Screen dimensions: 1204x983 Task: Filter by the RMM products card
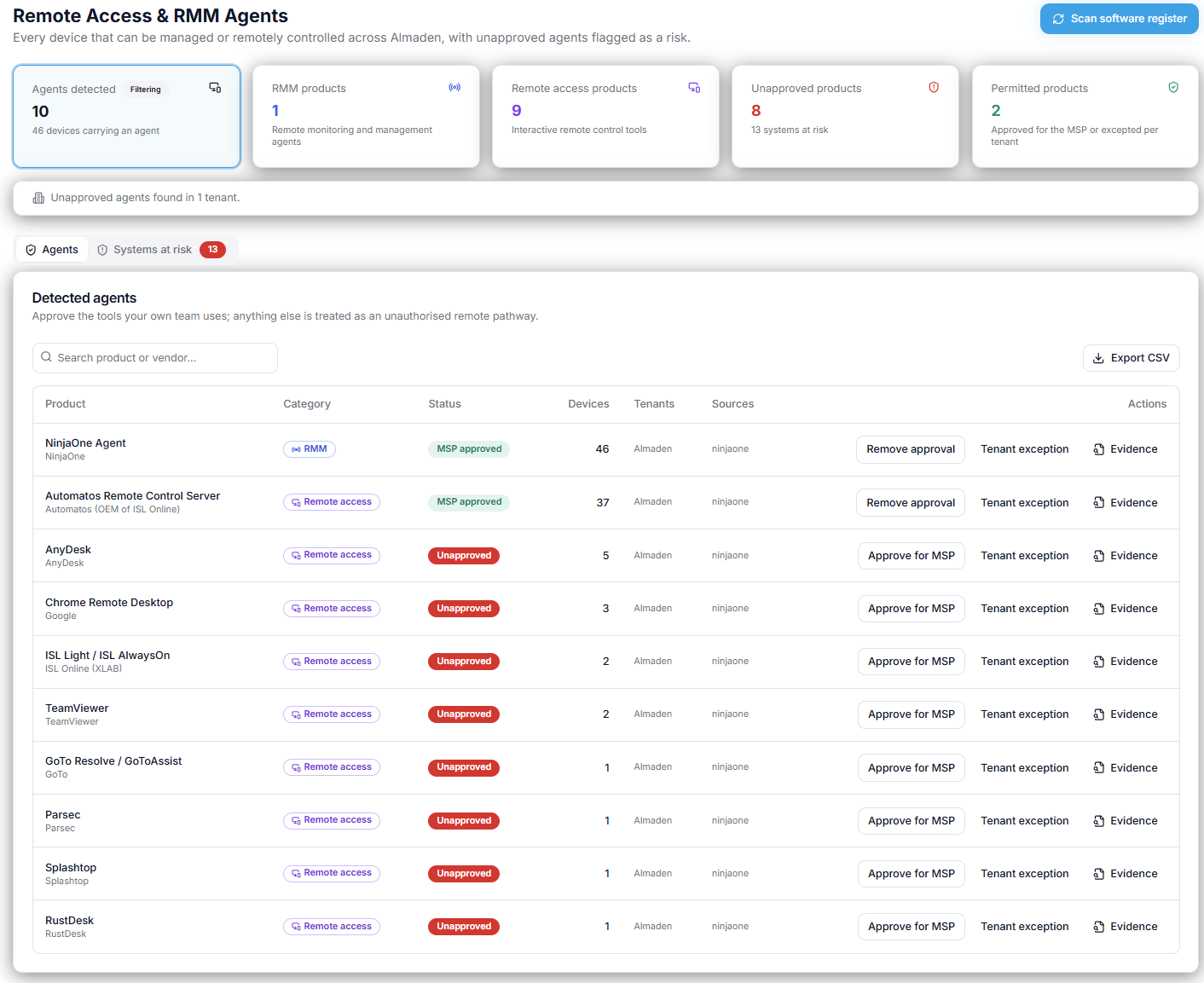click(366, 116)
